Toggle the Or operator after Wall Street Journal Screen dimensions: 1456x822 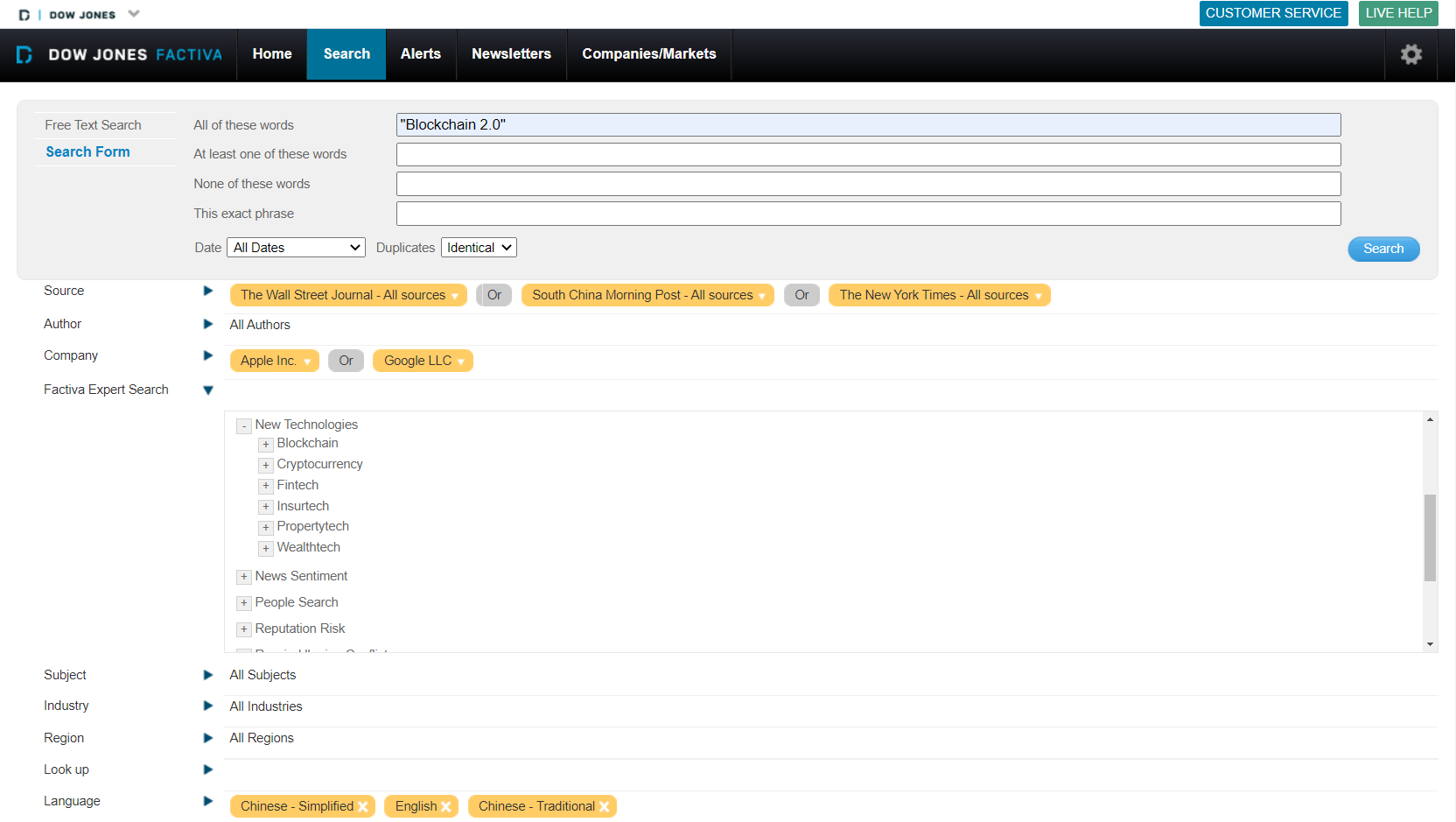tap(493, 295)
